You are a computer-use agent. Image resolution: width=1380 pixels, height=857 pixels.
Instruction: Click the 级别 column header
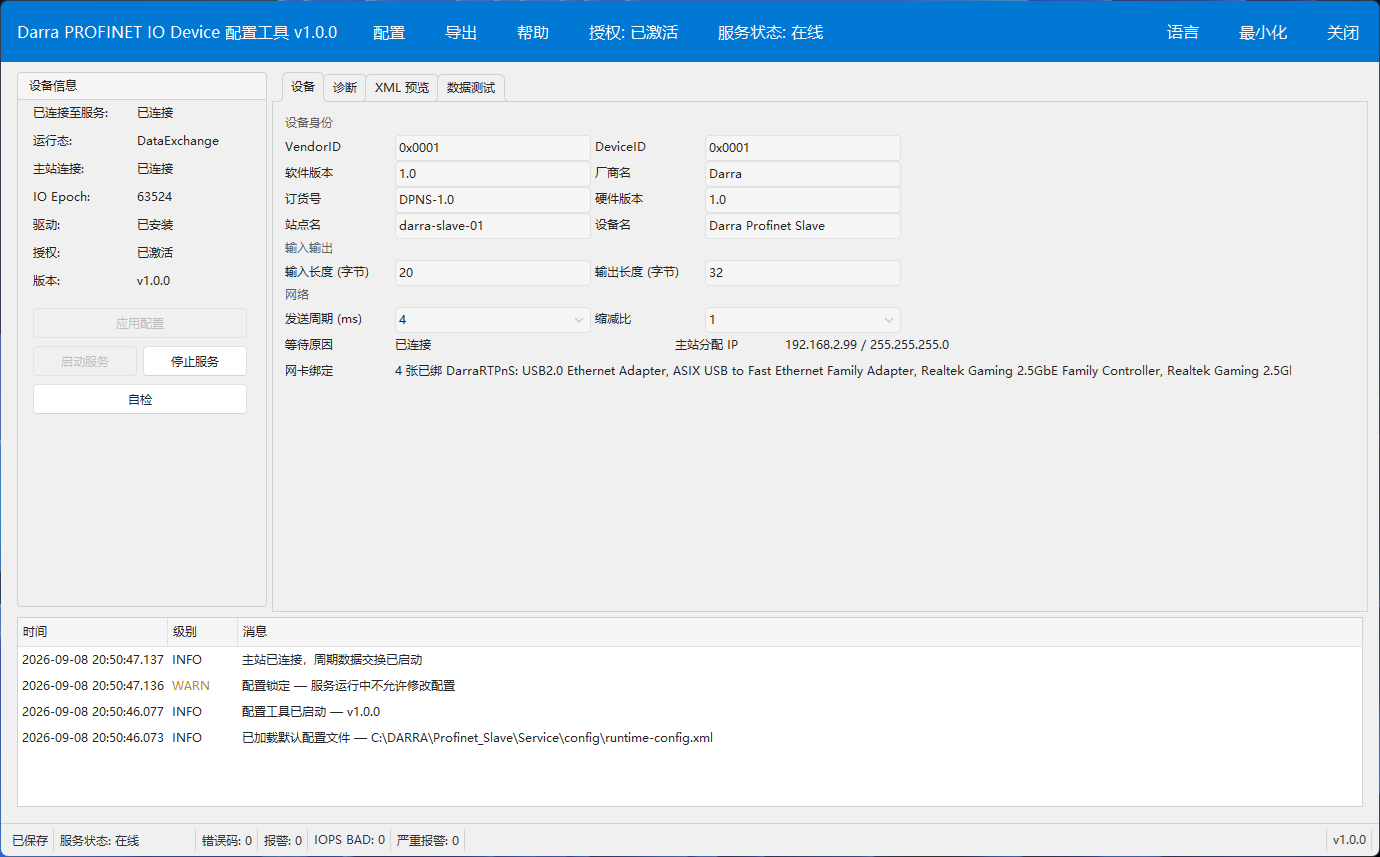click(203, 632)
